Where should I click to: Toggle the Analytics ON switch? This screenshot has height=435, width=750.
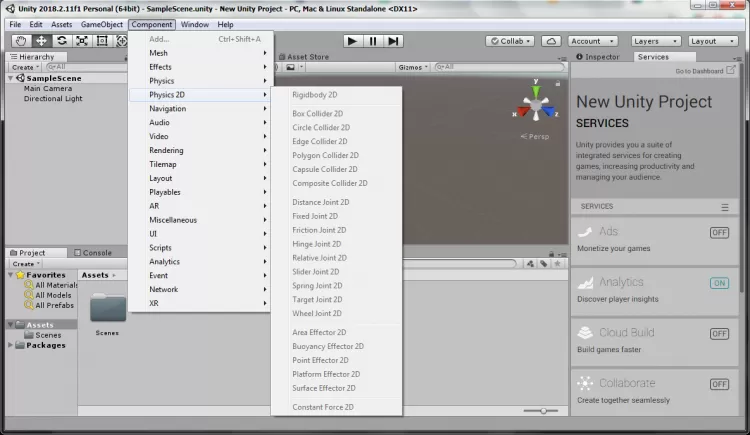(x=719, y=283)
